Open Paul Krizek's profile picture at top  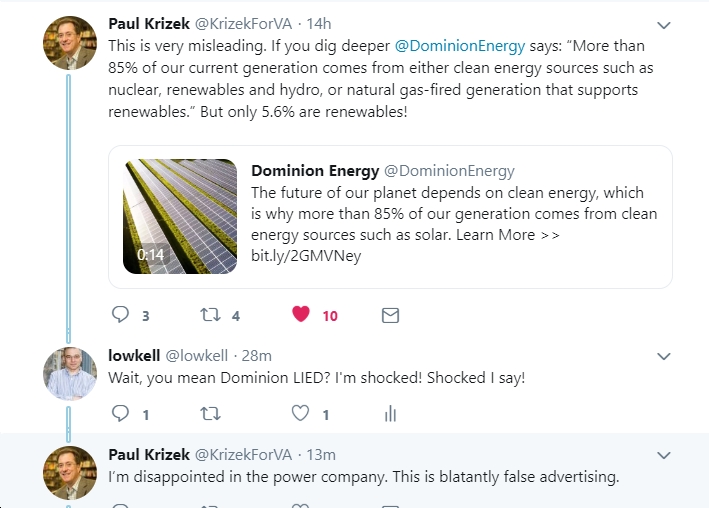[x=70, y=43]
